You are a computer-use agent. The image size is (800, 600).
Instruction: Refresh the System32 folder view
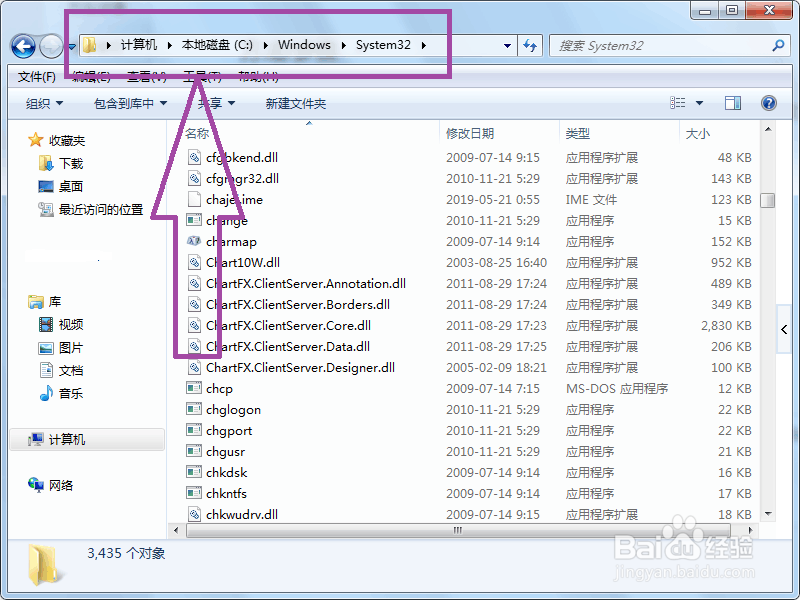(x=530, y=46)
